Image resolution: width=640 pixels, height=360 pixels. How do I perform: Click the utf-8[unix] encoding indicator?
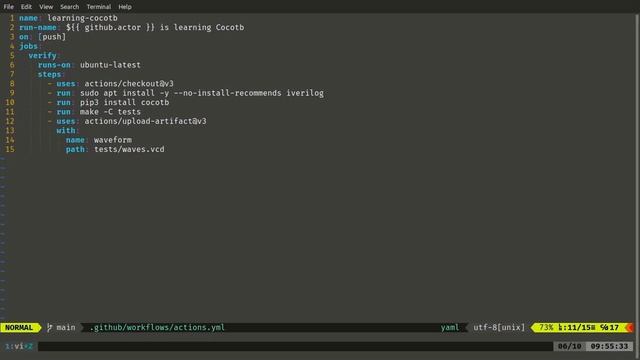[499, 327]
